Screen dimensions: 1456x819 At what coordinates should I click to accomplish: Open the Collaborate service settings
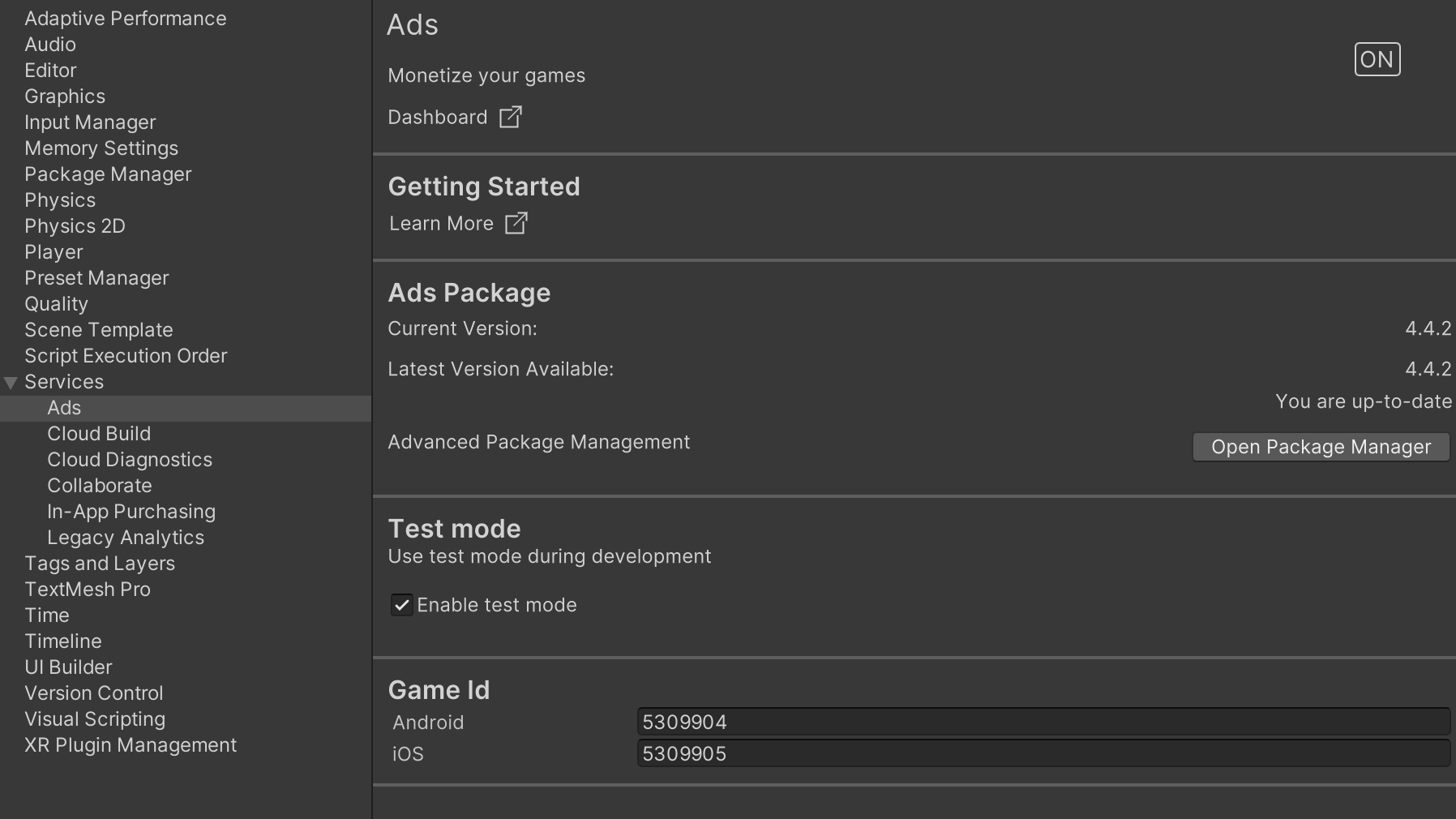click(x=100, y=485)
